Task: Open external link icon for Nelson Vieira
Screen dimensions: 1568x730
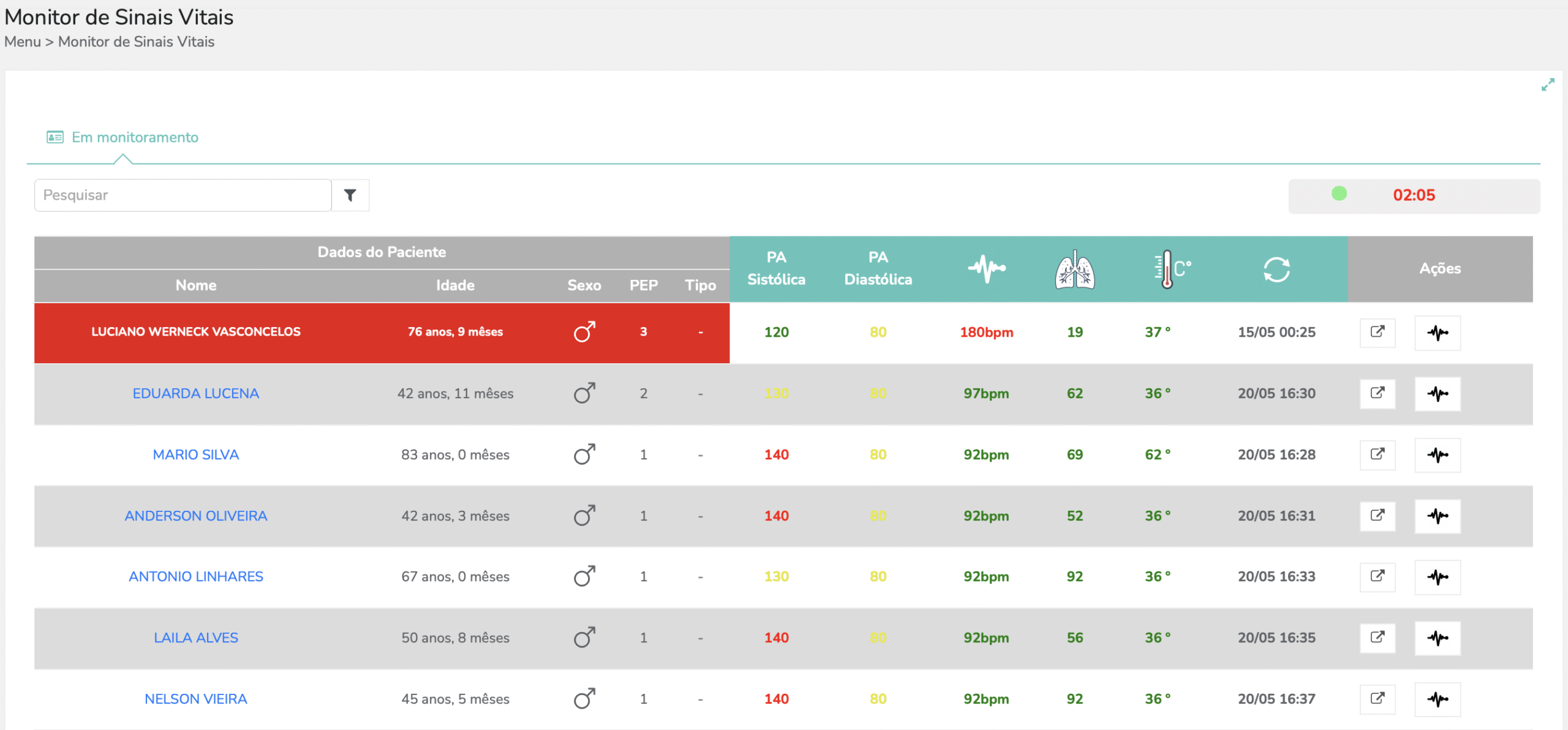Action: pos(1377,699)
